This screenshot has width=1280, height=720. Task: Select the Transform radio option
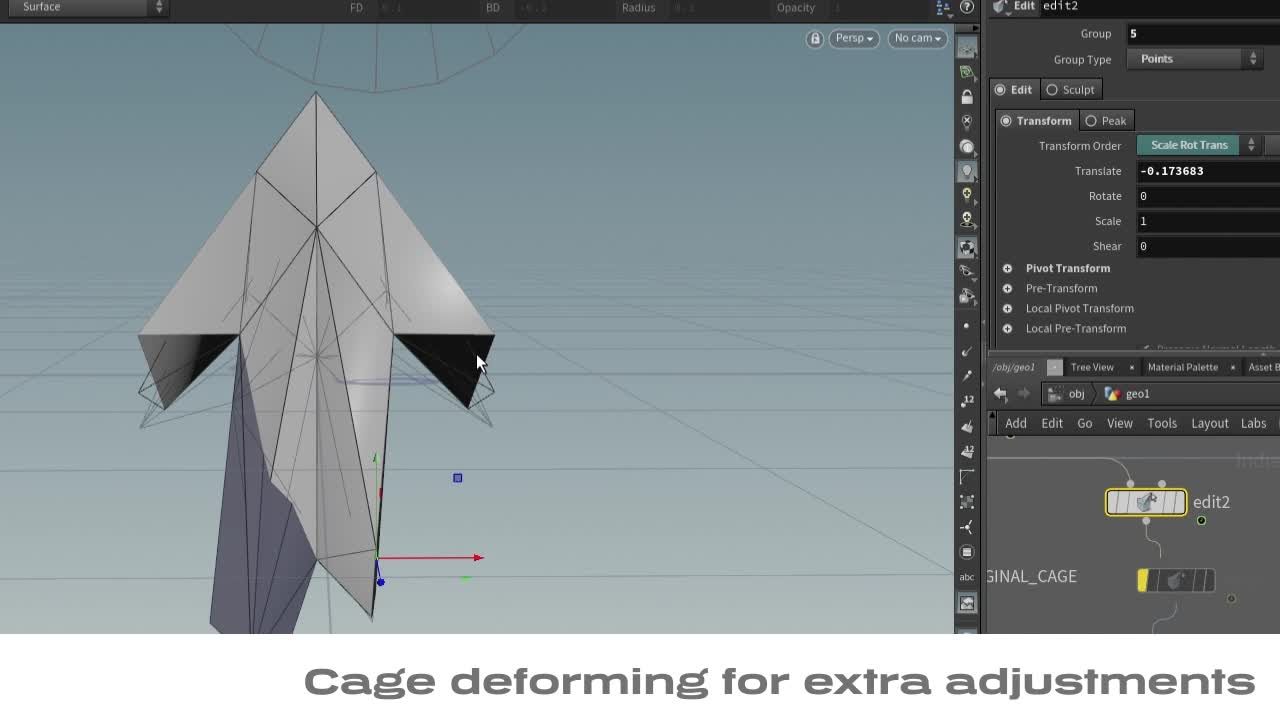click(1036, 120)
